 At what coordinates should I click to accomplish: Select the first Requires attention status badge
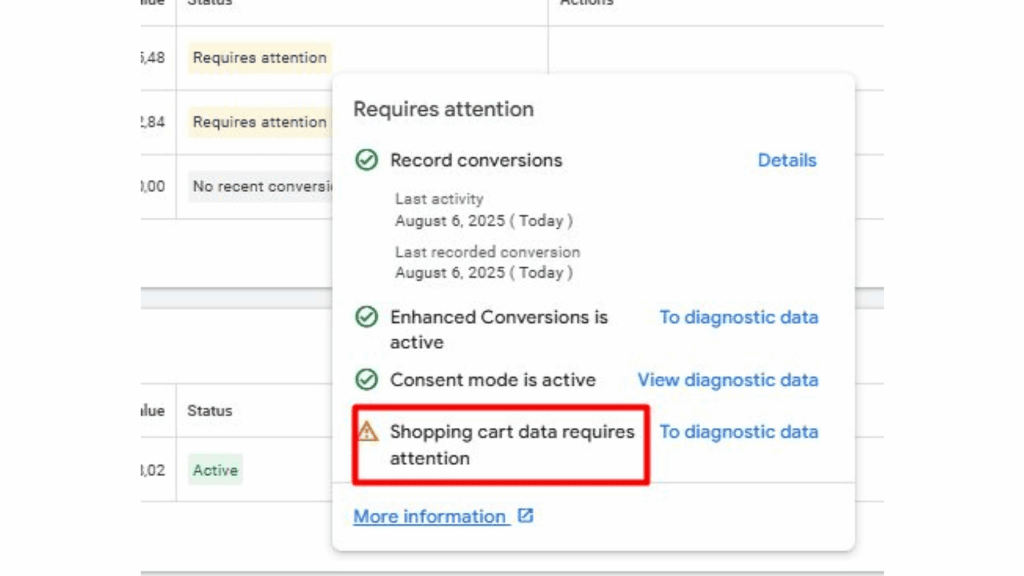click(x=258, y=57)
